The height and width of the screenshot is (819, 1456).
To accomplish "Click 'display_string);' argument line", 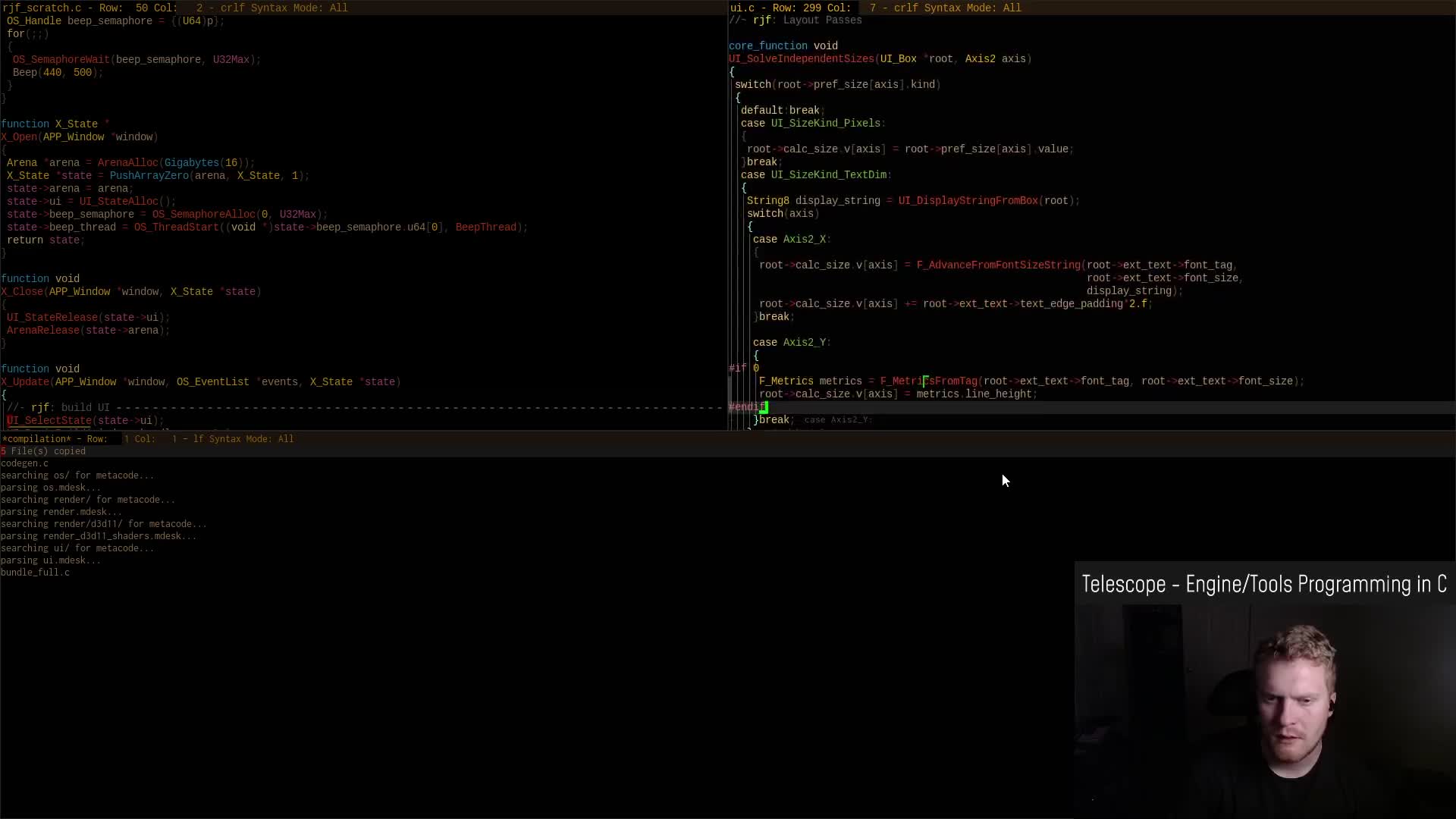I will tap(1134, 290).
